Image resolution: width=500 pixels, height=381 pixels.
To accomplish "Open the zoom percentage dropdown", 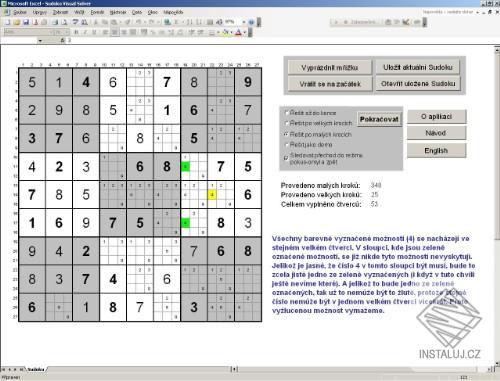I will click(244, 22).
